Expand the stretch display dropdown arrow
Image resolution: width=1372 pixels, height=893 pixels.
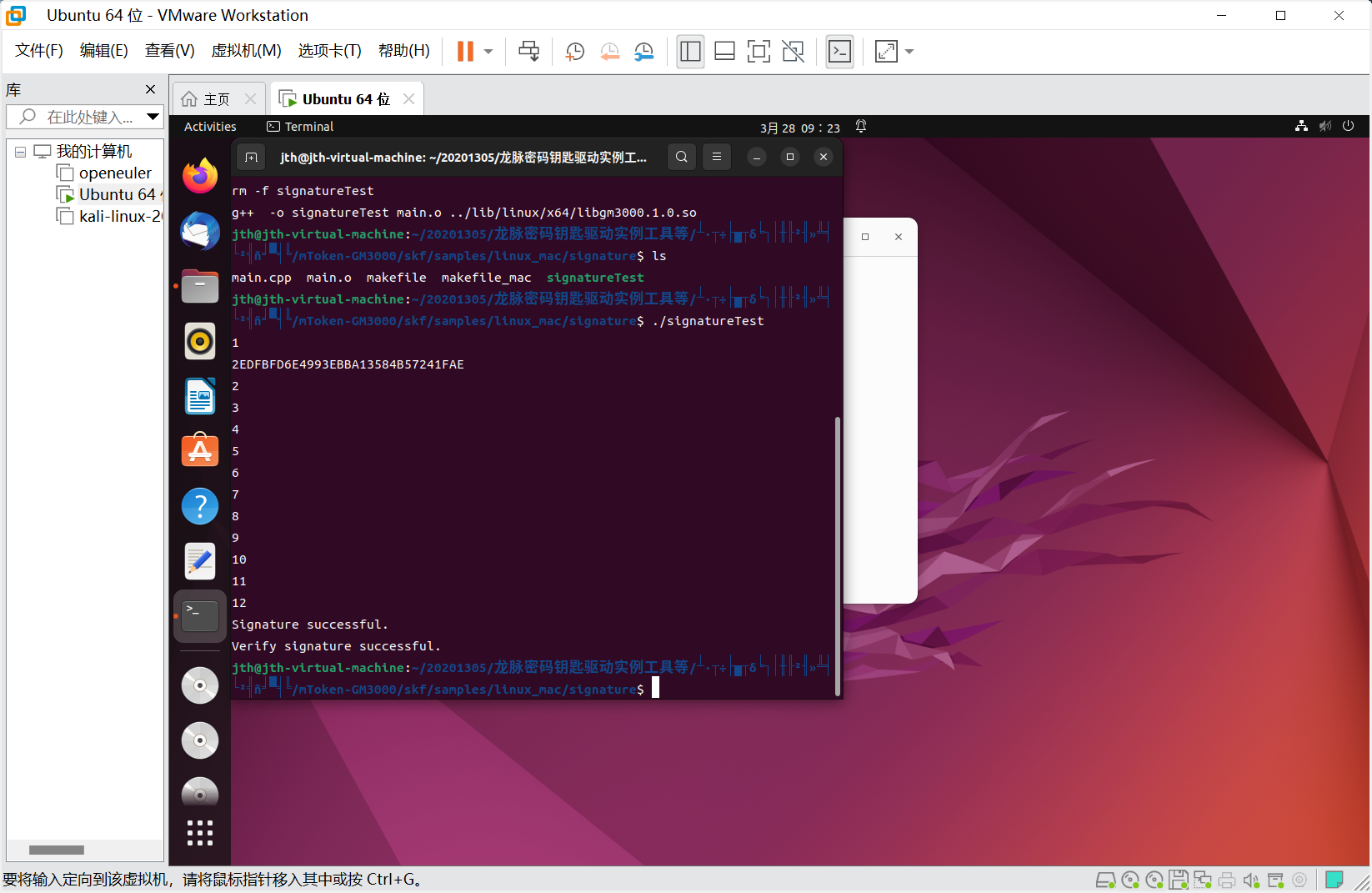[909, 52]
